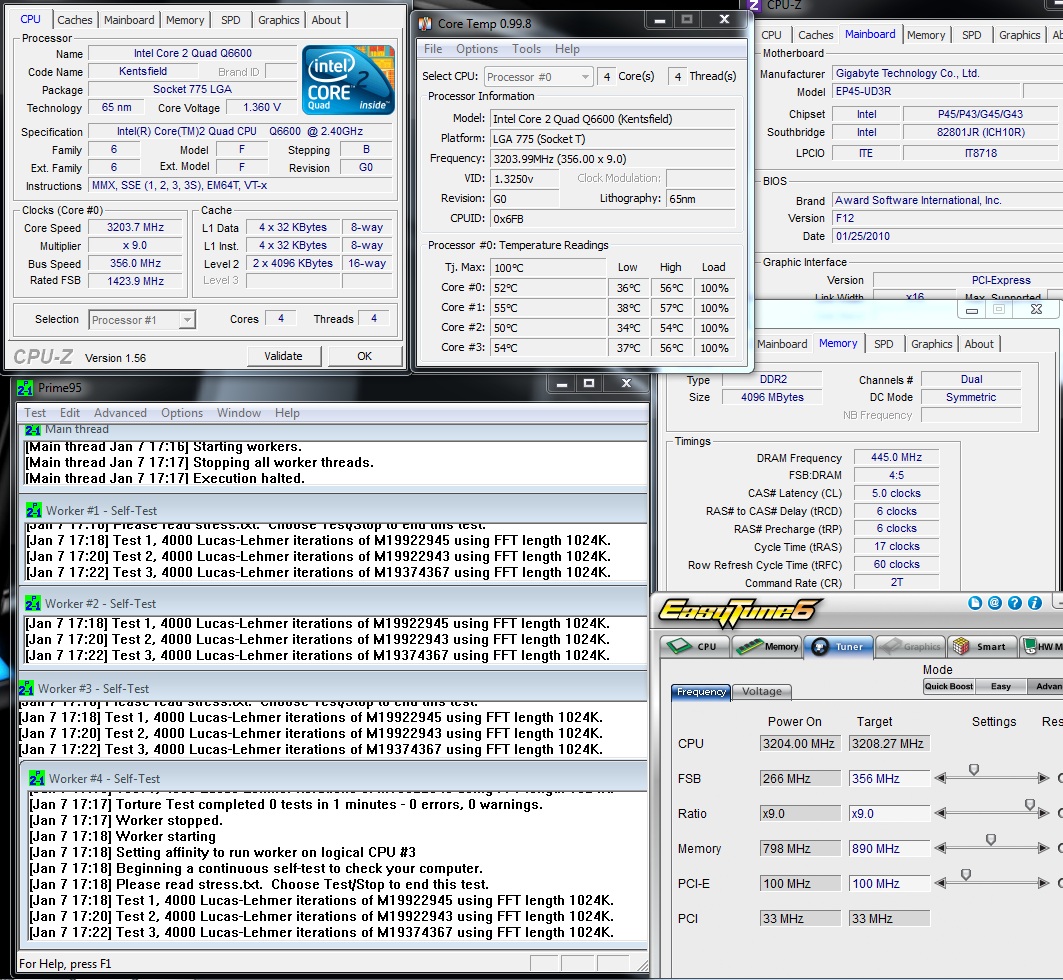Click the Worker #1 Self-Test window icon
Viewport: 1063px width, 980px height.
pyautogui.click(x=32, y=508)
